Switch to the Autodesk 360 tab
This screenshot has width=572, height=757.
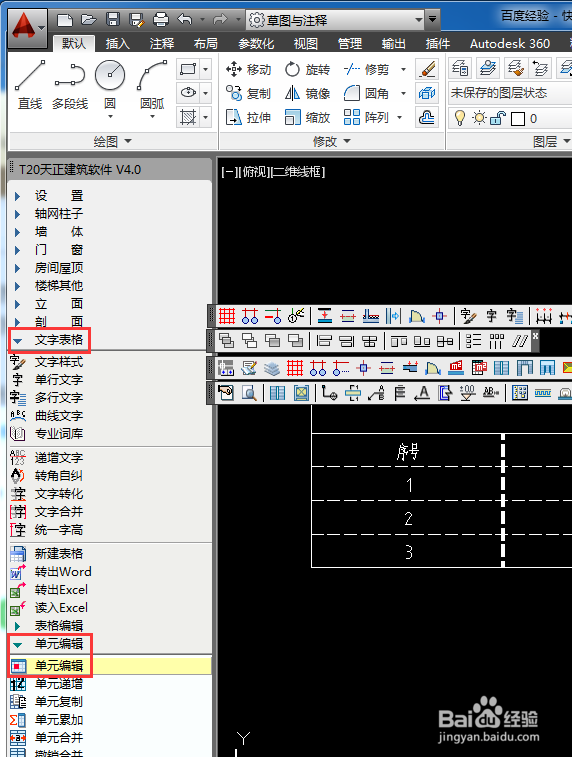[x=510, y=44]
